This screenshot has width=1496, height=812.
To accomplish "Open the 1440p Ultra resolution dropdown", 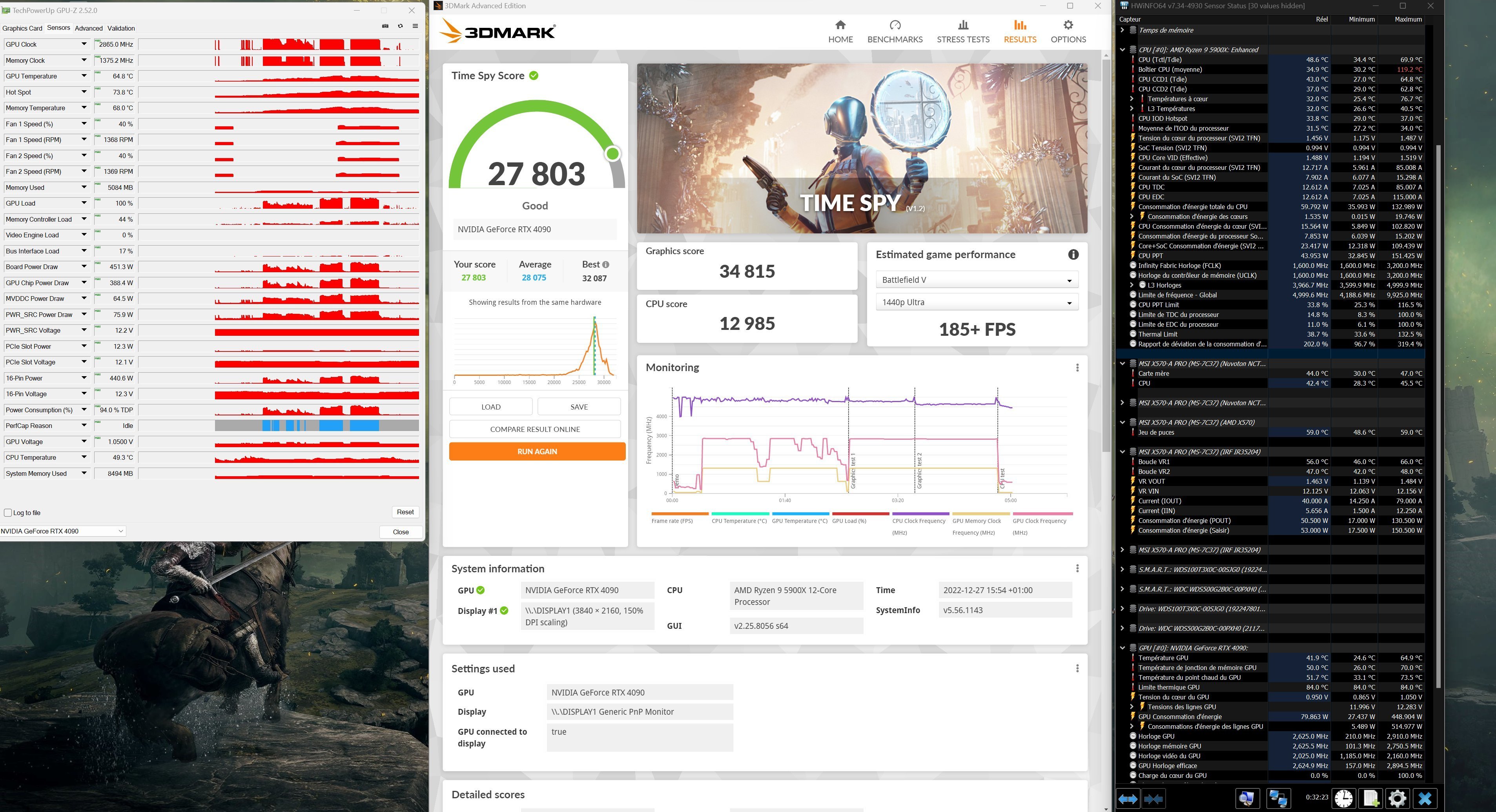I will (977, 302).
